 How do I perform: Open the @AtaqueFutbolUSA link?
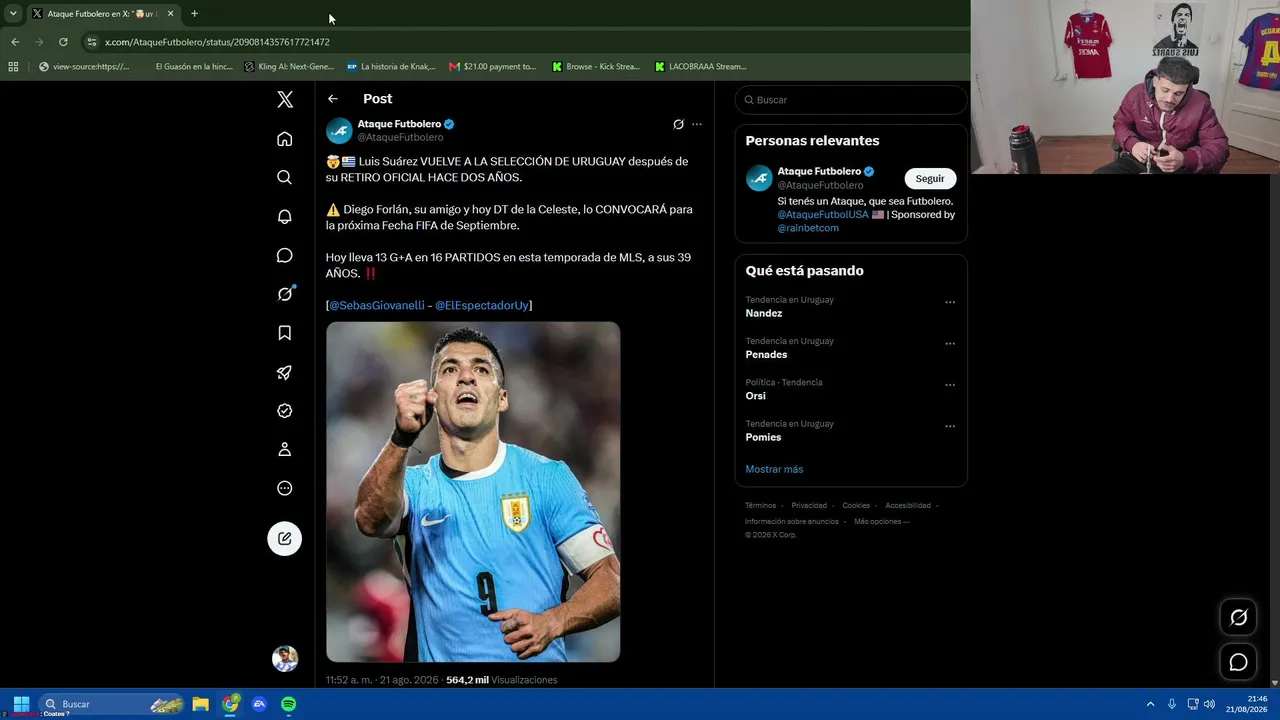(x=823, y=215)
